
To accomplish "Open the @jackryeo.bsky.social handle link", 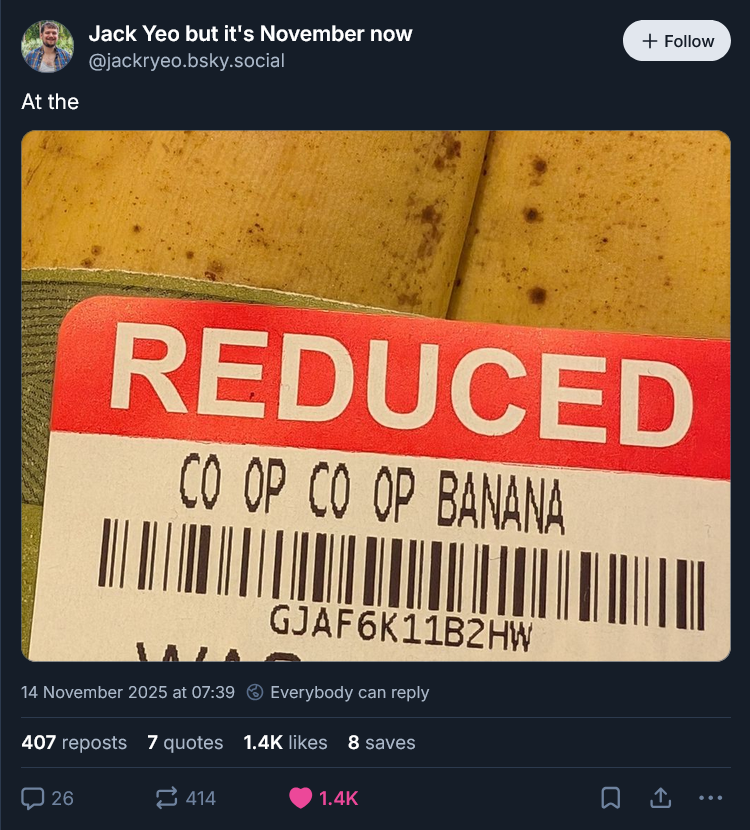I will (x=187, y=61).
